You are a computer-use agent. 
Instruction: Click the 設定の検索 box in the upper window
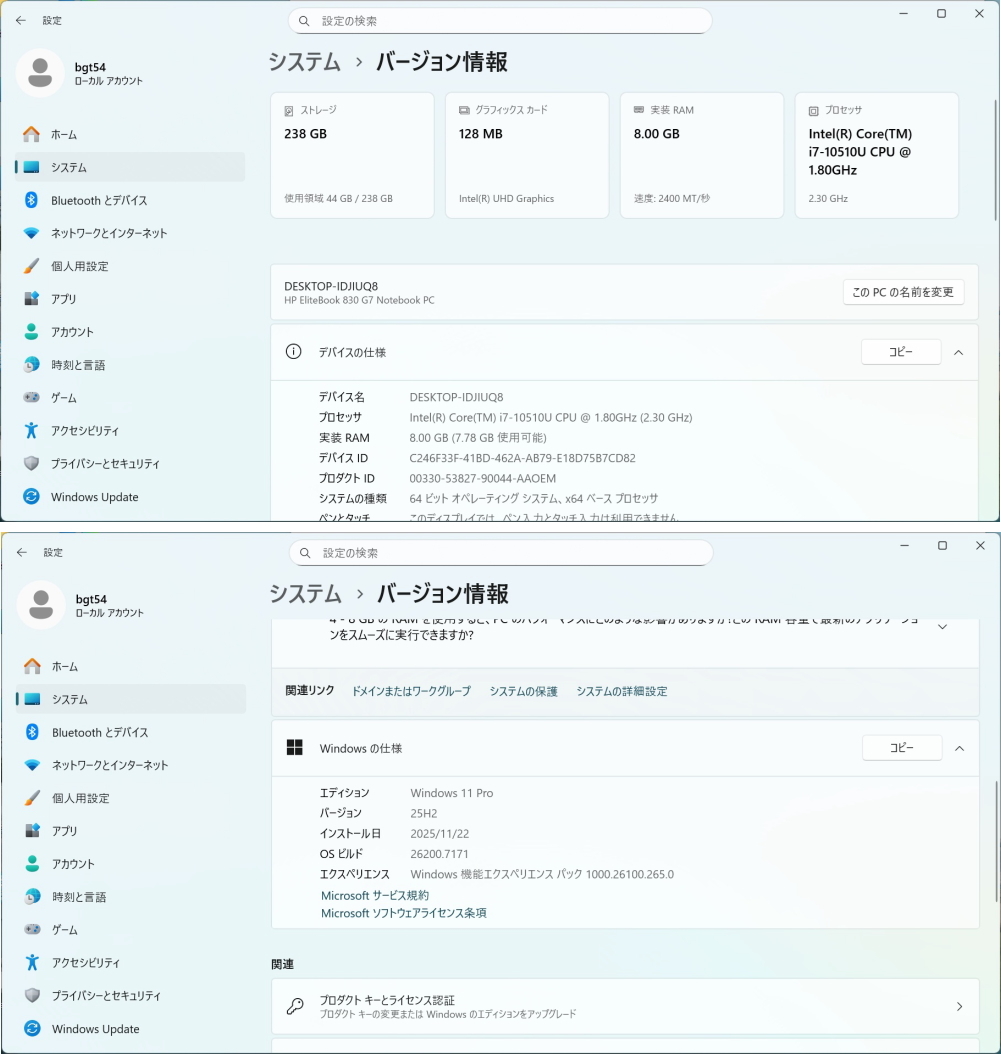[x=500, y=21]
